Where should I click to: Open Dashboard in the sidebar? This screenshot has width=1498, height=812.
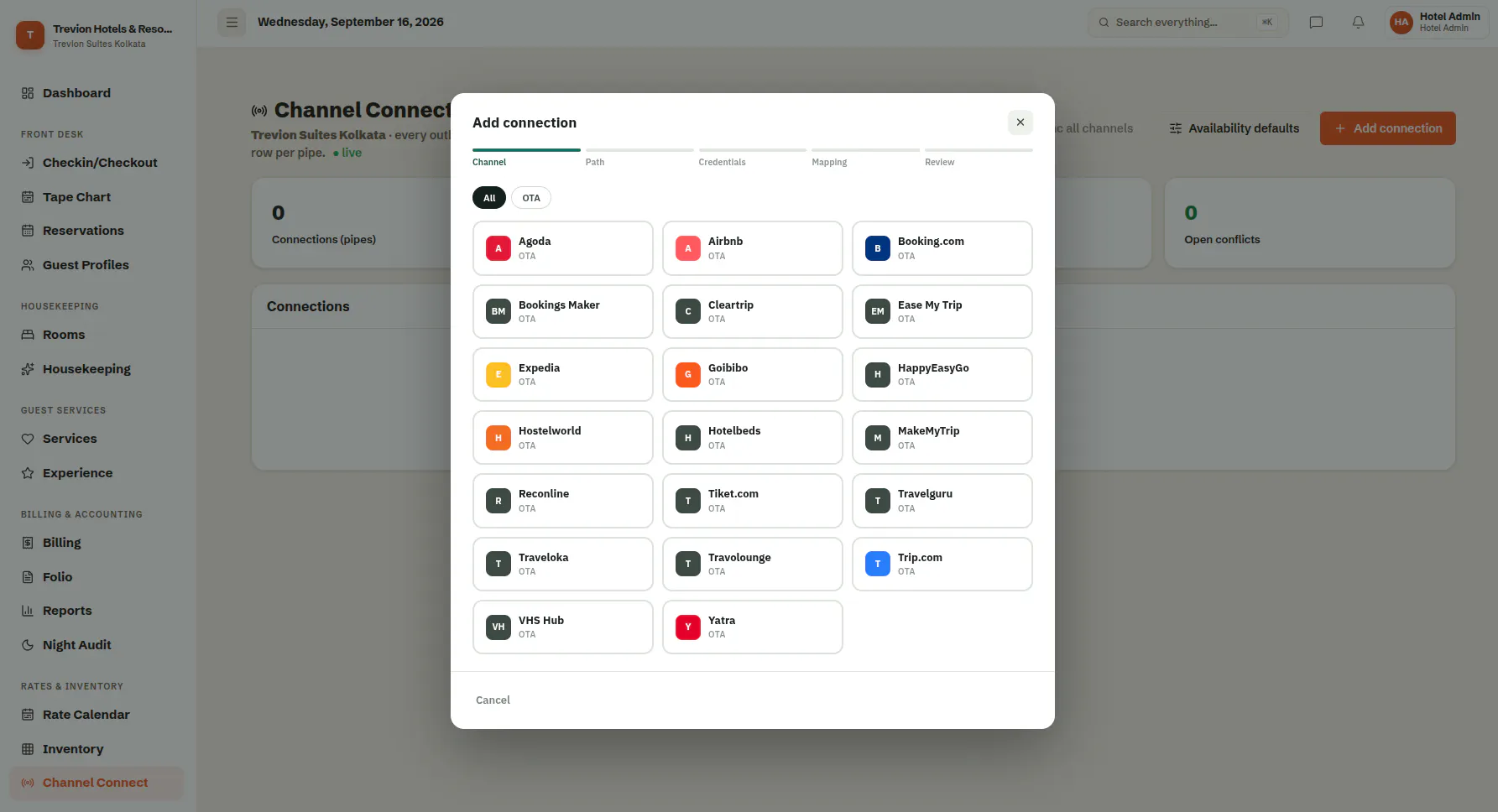97,93
